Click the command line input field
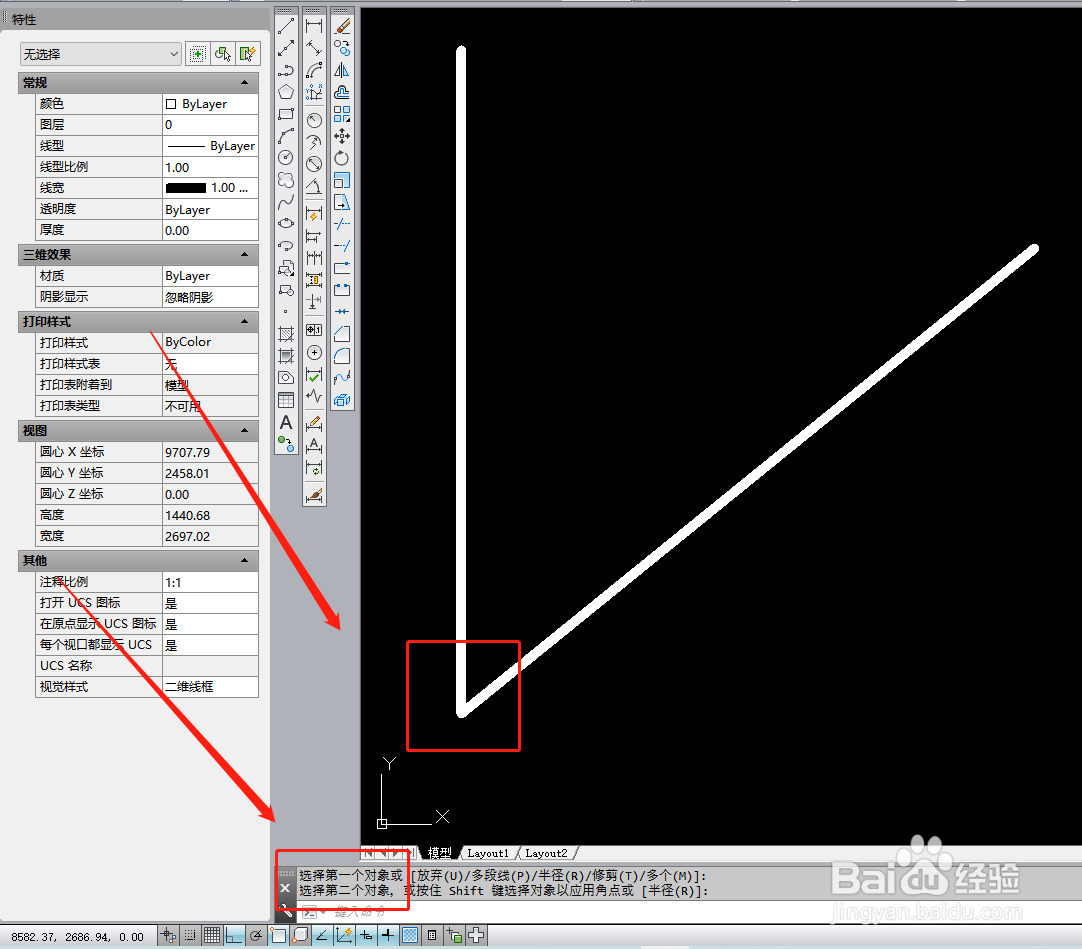 (690, 912)
